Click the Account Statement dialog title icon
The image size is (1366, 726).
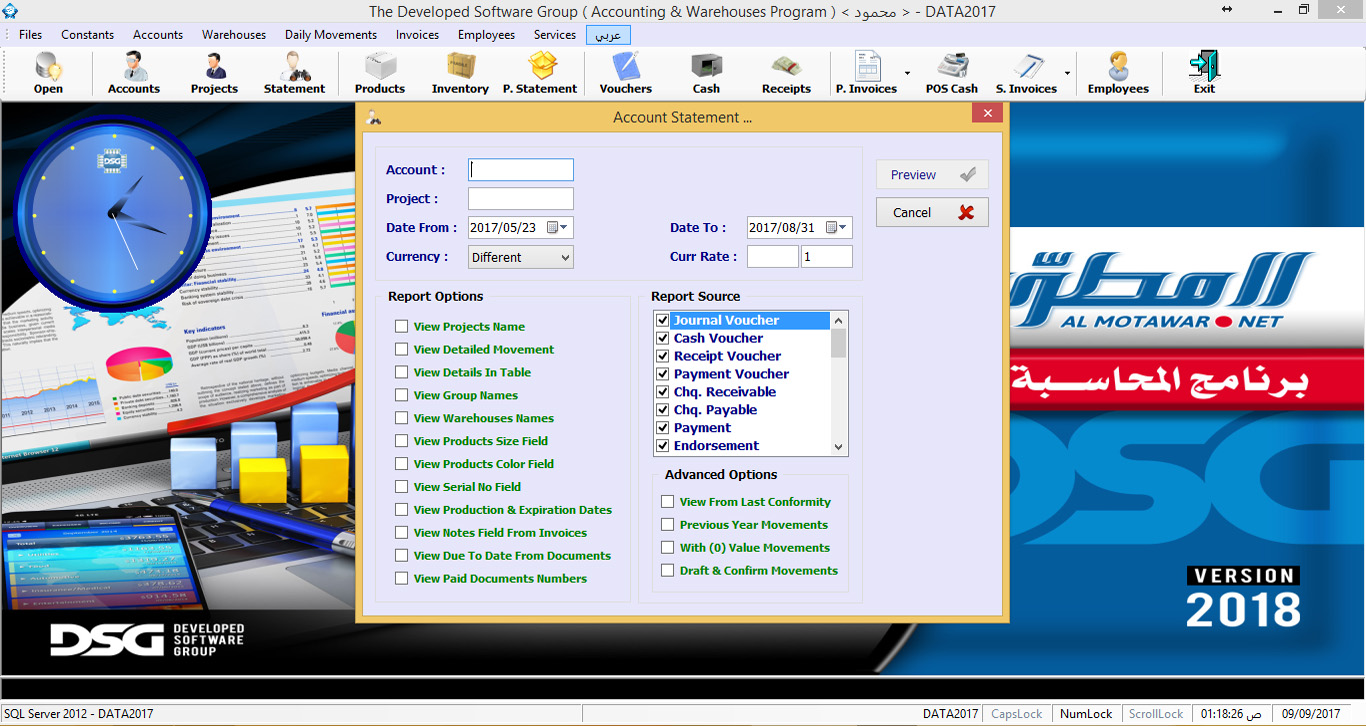[x=374, y=117]
